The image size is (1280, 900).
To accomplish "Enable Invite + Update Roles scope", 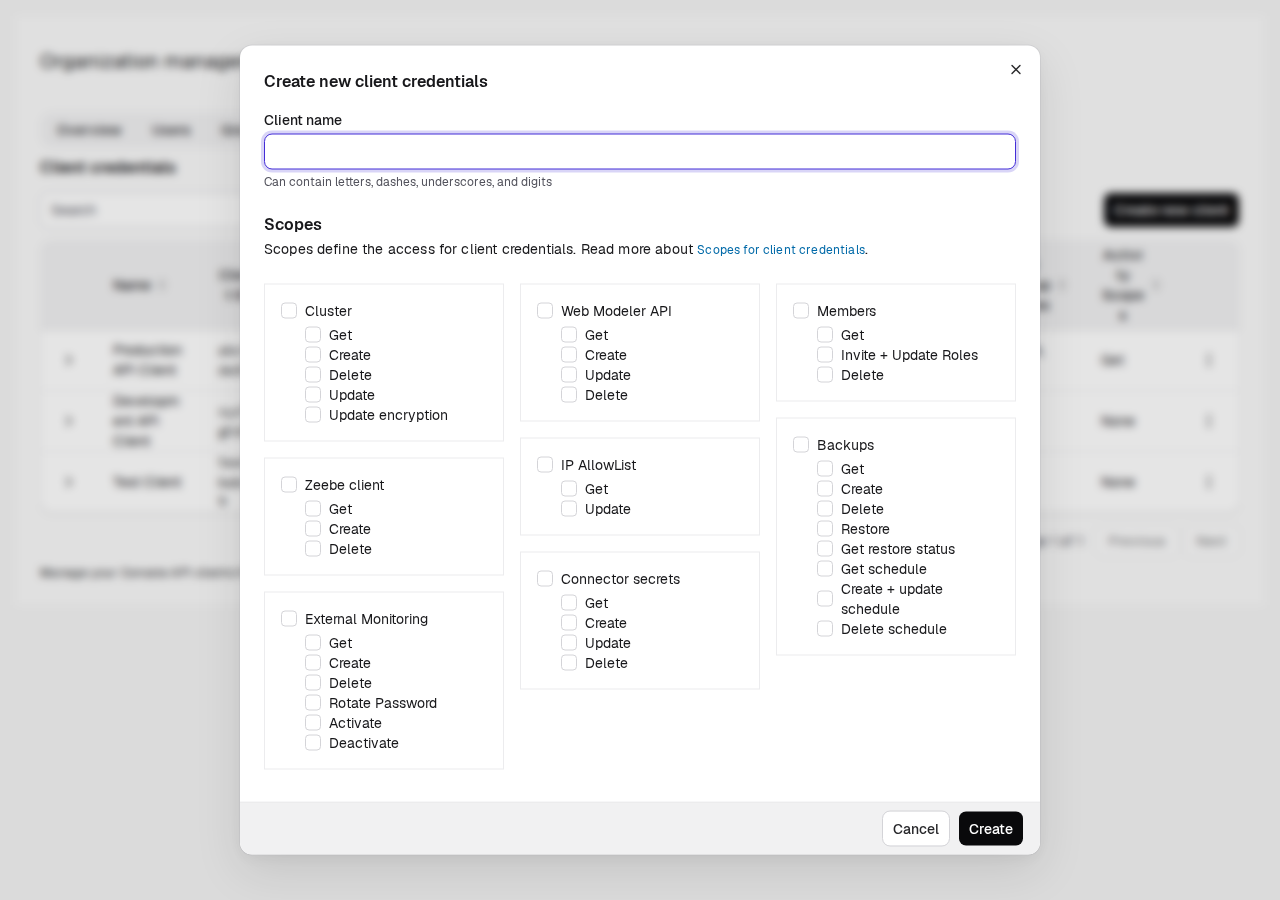I will (x=825, y=355).
